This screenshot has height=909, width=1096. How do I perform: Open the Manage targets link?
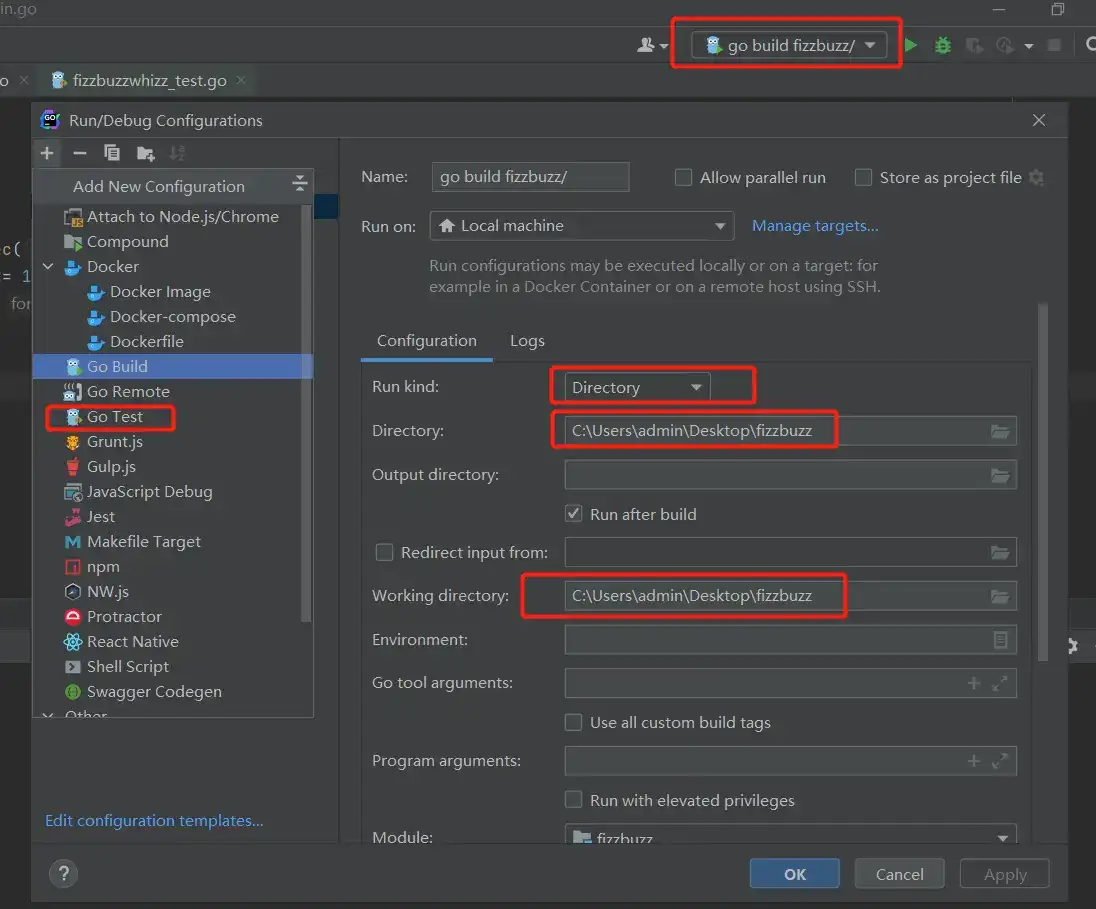(x=815, y=226)
